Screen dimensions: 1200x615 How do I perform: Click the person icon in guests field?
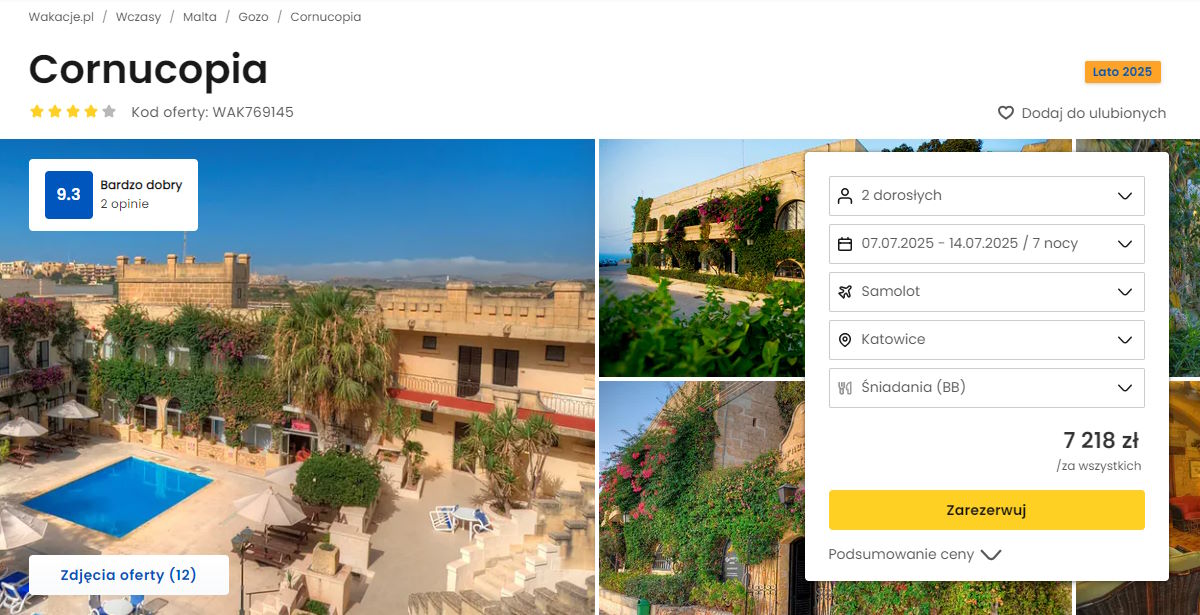(x=845, y=195)
